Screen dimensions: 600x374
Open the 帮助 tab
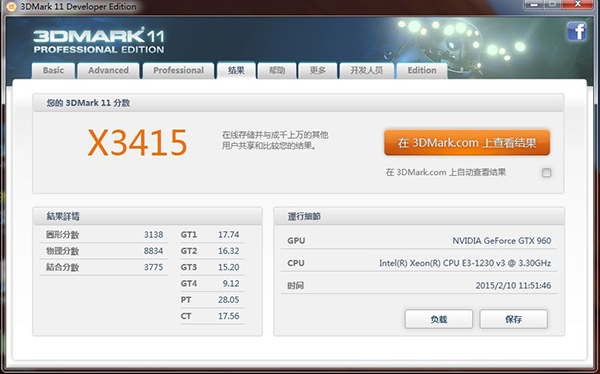(x=277, y=70)
